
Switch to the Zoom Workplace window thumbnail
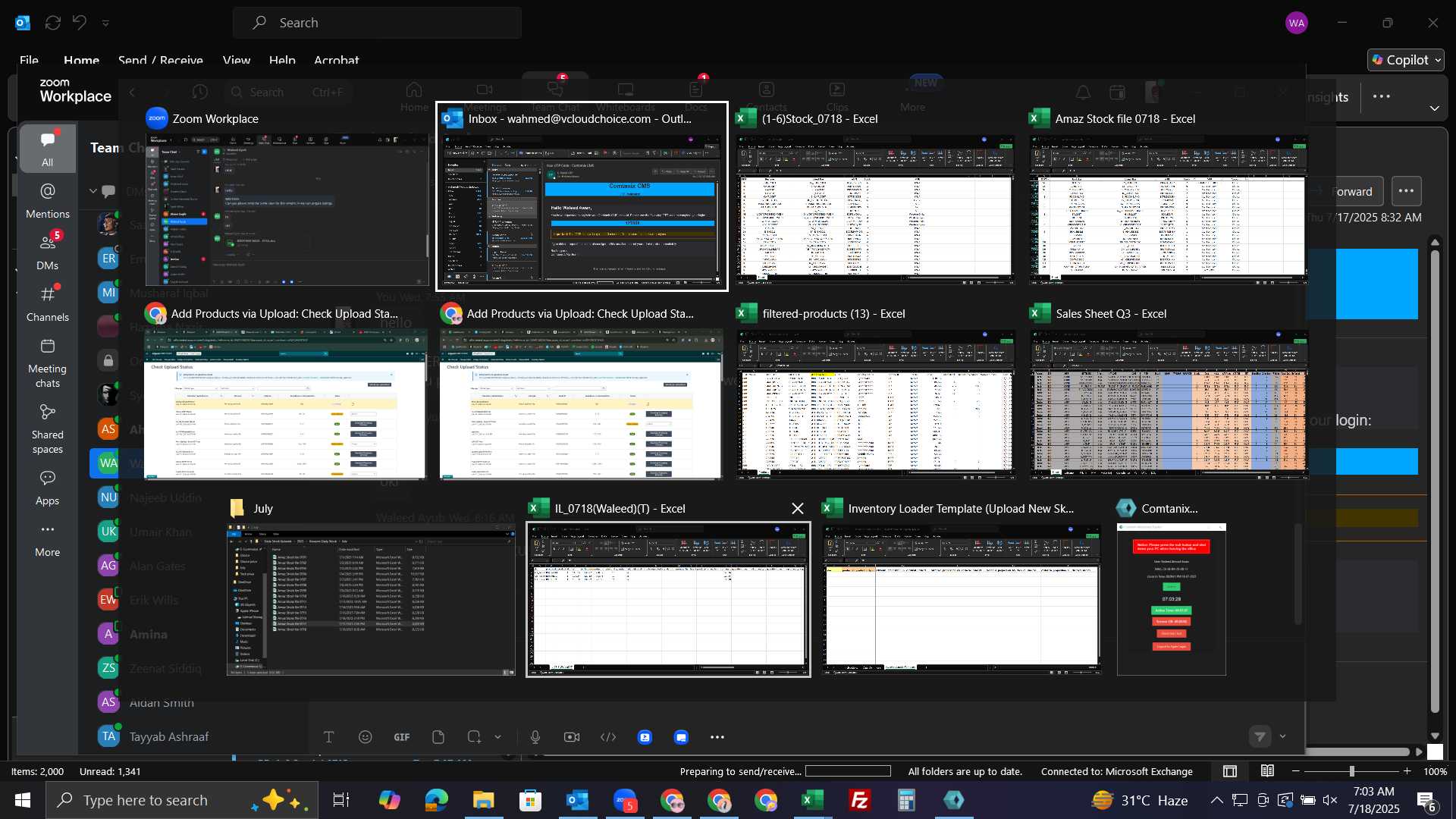tap(287, 210)
